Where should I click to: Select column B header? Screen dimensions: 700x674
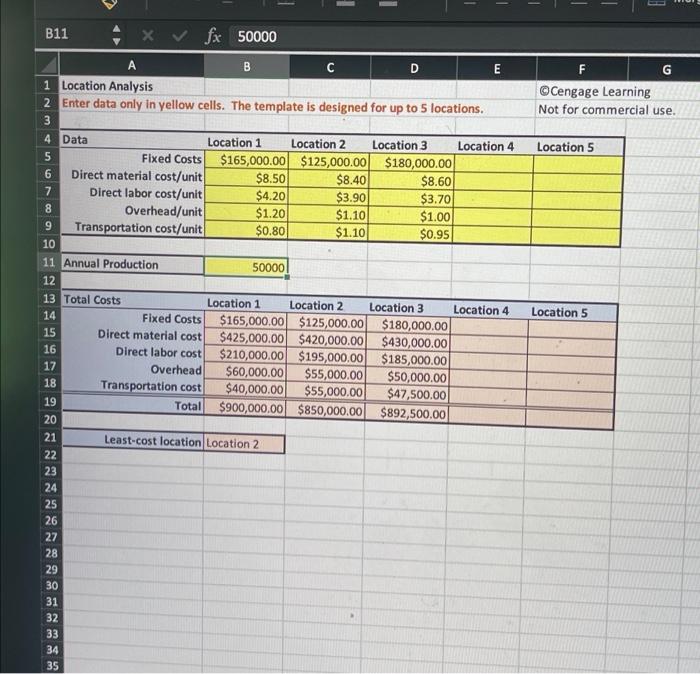click(x=247, y=67)
